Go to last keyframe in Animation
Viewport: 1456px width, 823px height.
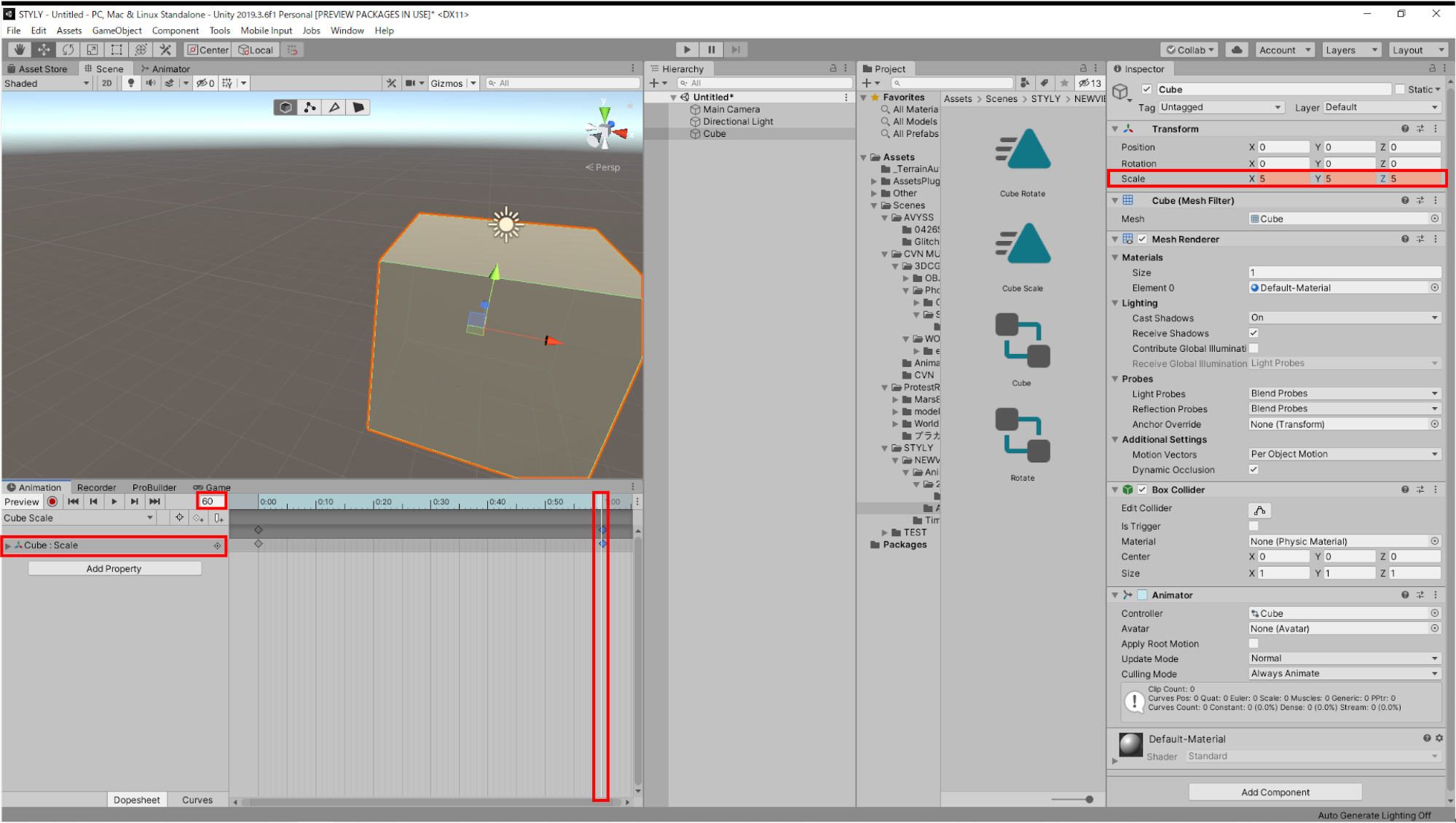point(154,502)
